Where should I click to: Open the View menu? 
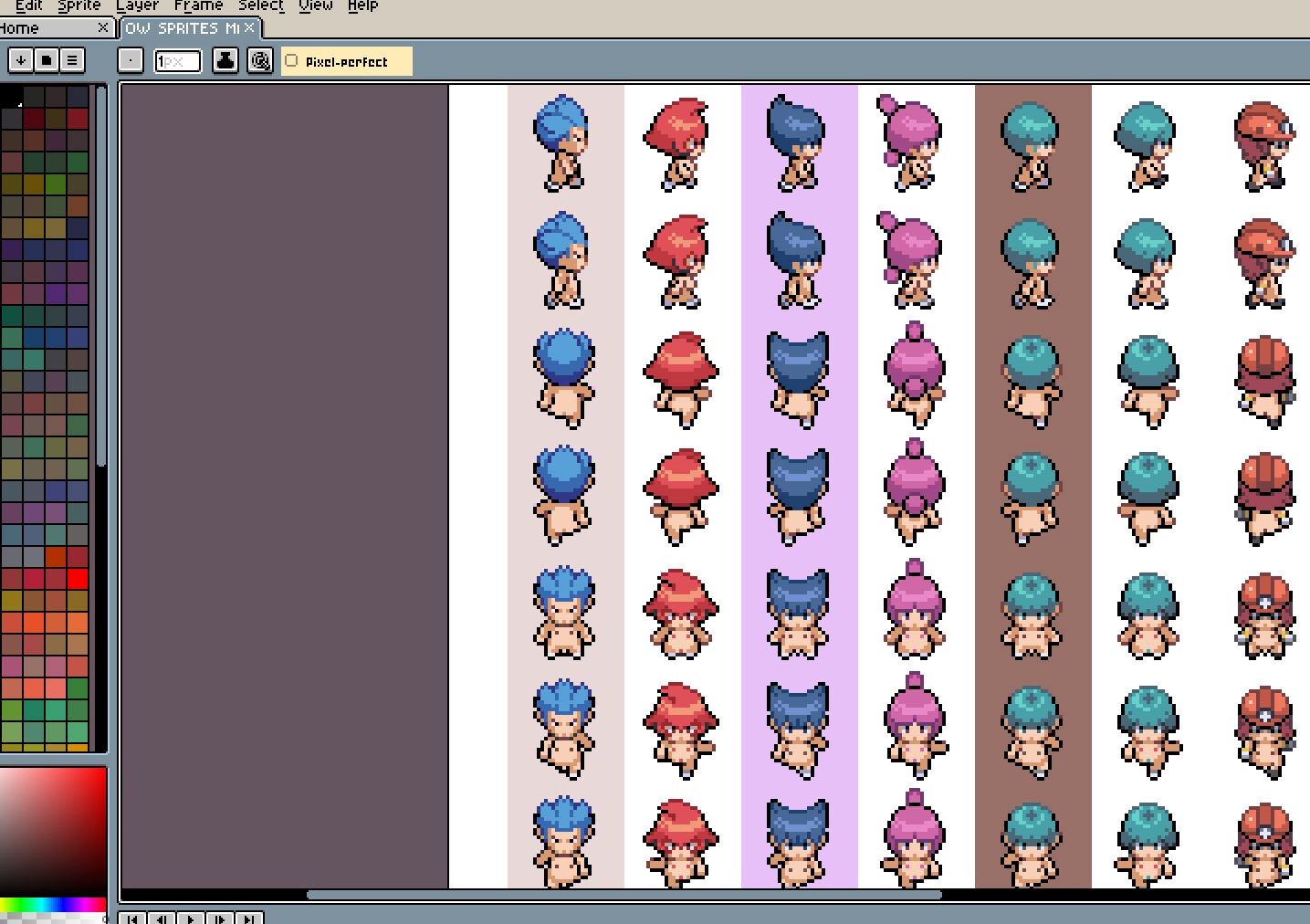[x=316, y=5]
